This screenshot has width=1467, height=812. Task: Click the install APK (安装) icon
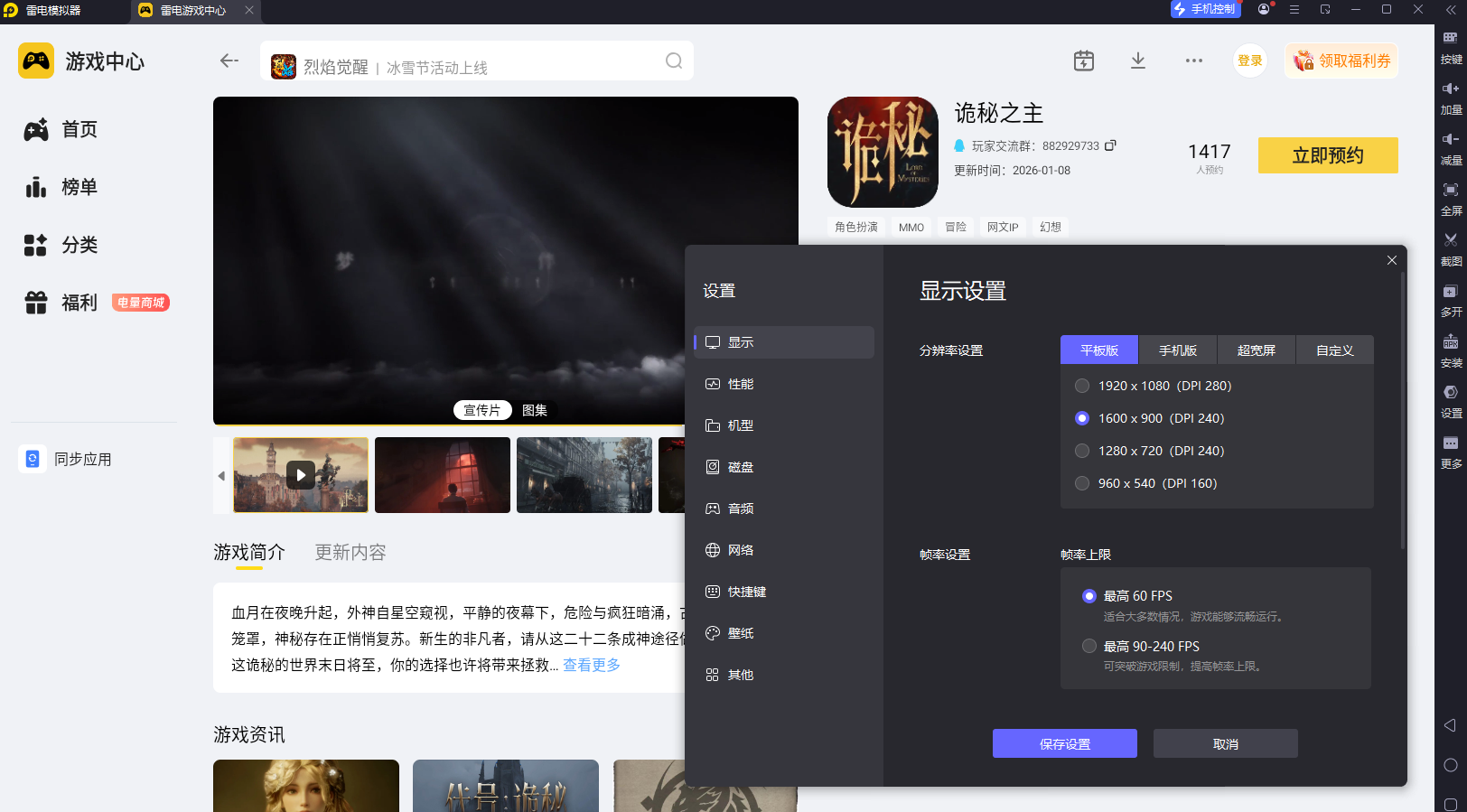(1450, 342)
